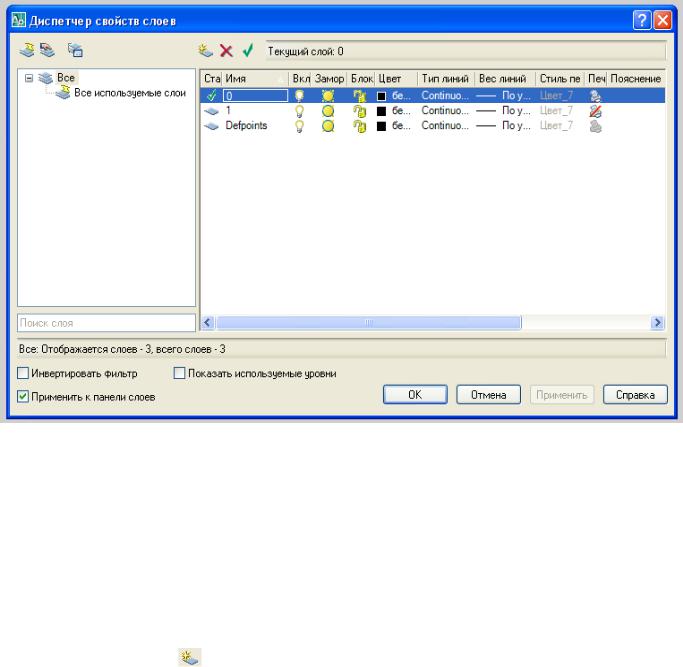Toggle the plot printer icon for Defpoints

pyautogui.click(x=595, y=126)
